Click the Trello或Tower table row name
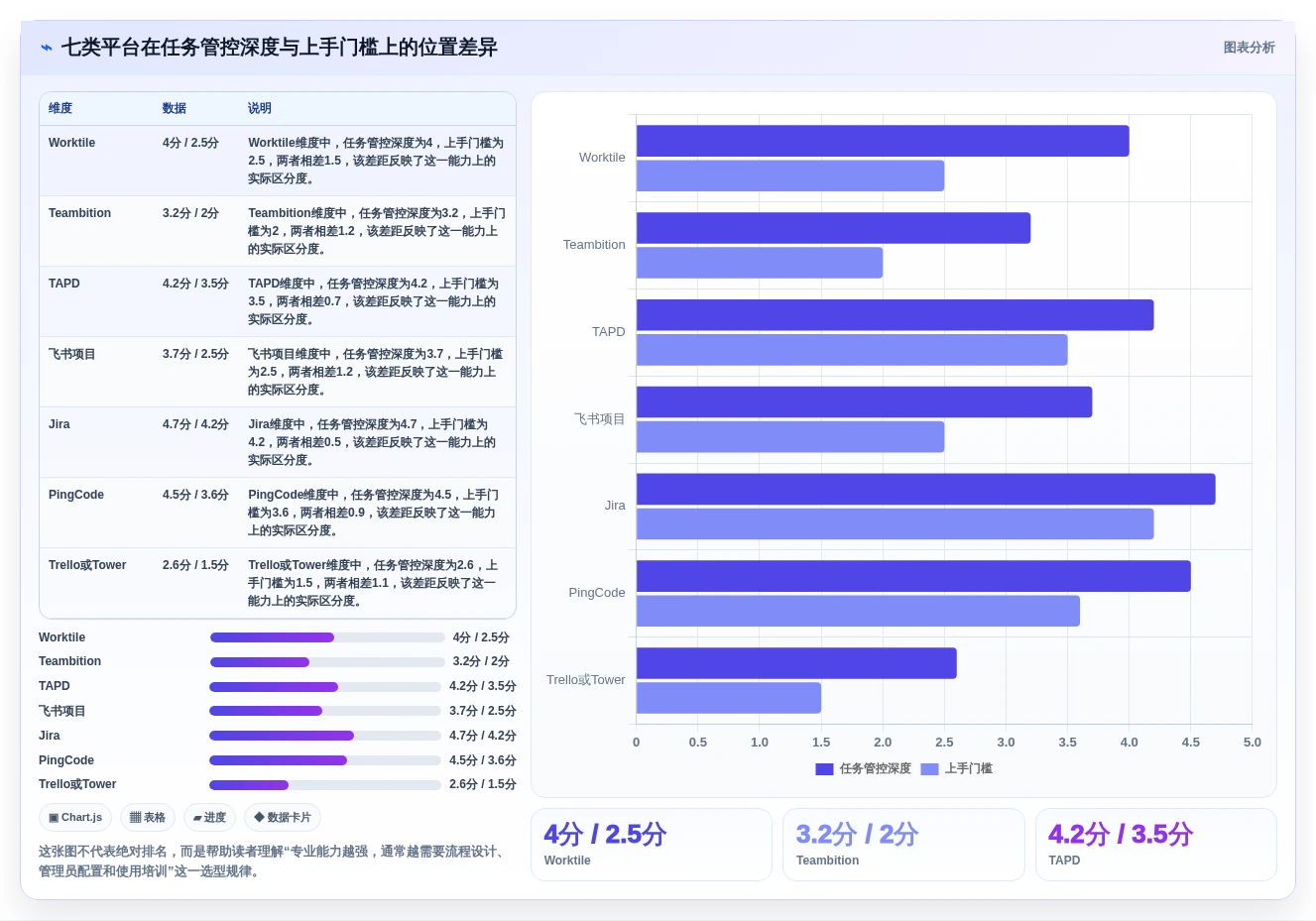 (87, 565)
